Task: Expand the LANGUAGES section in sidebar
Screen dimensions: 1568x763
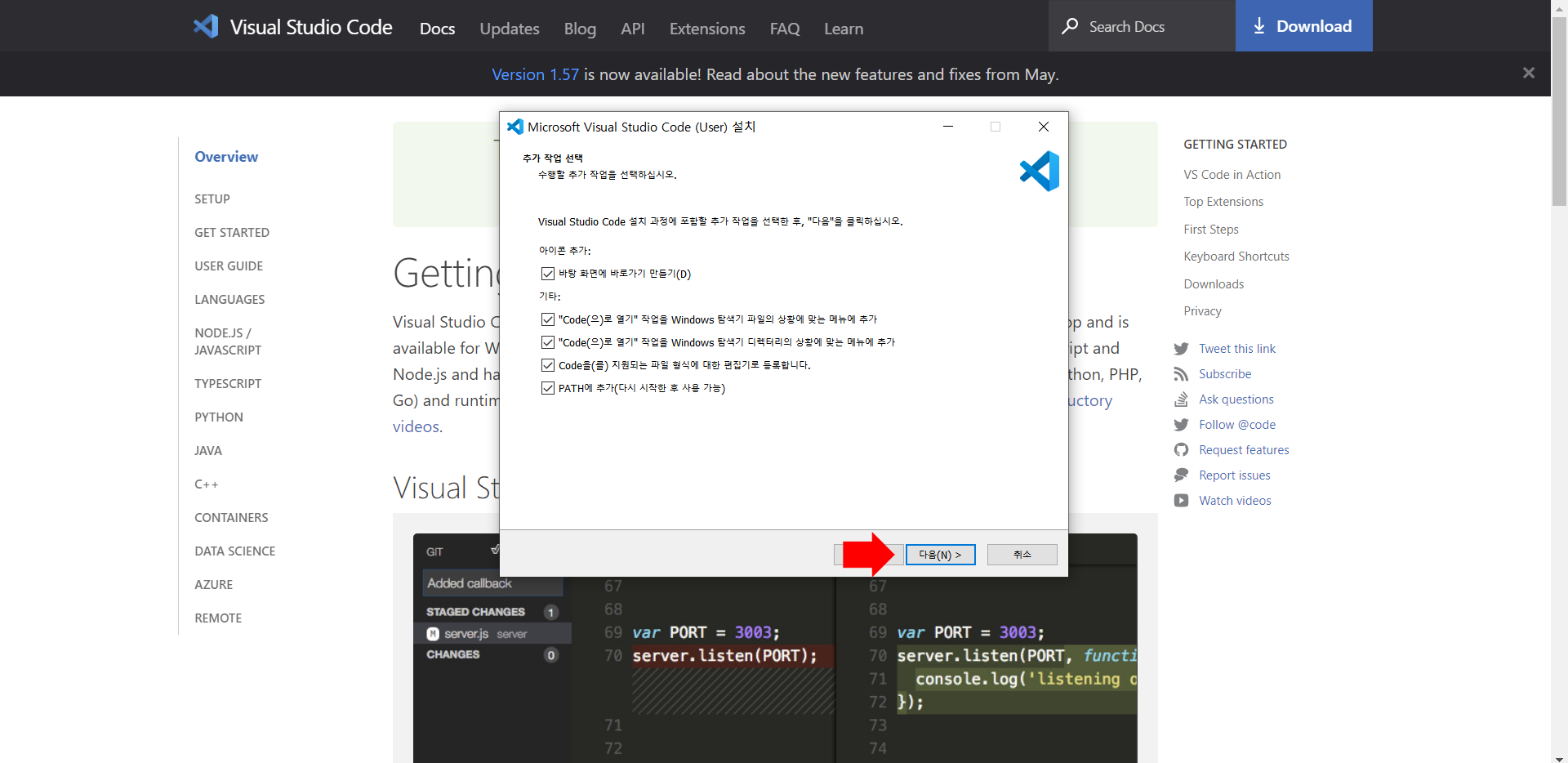Action: [229, 300]
